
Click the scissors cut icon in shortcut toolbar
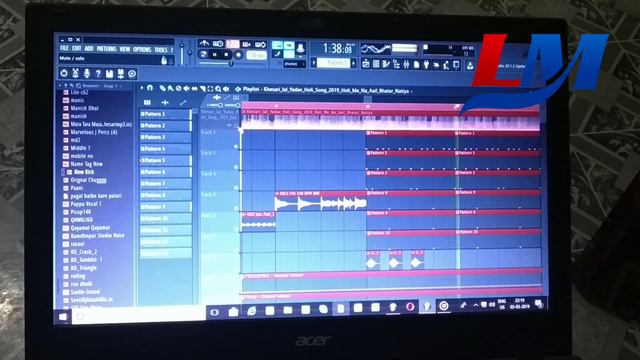click(x=76, y=73)
